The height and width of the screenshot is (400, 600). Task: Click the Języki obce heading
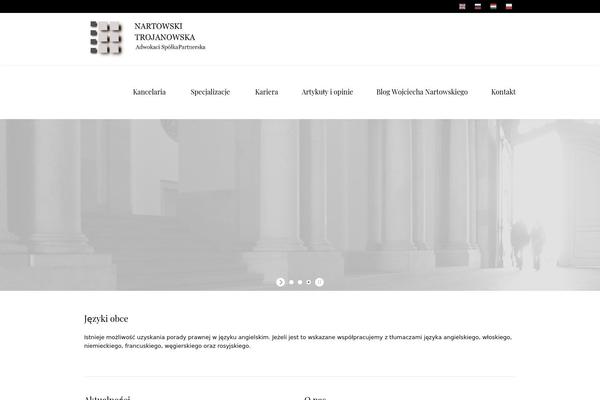pyautogui.click(x=106, y=318)
